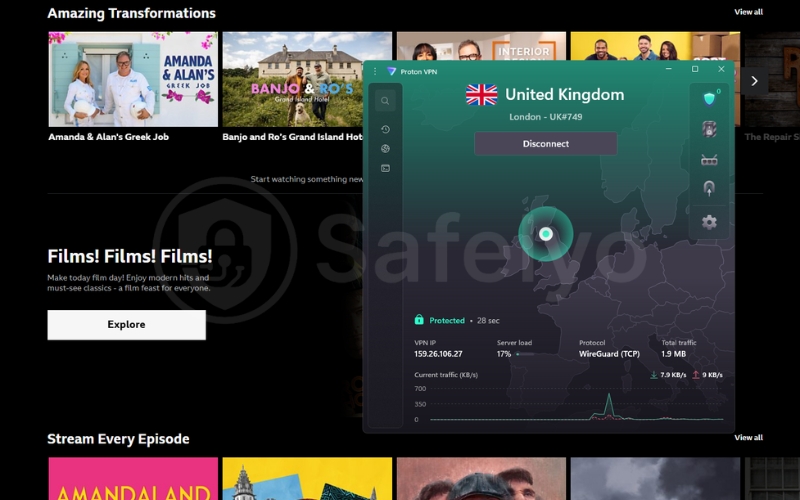Click the VPN IP 159.26.106.27 value

438,354
